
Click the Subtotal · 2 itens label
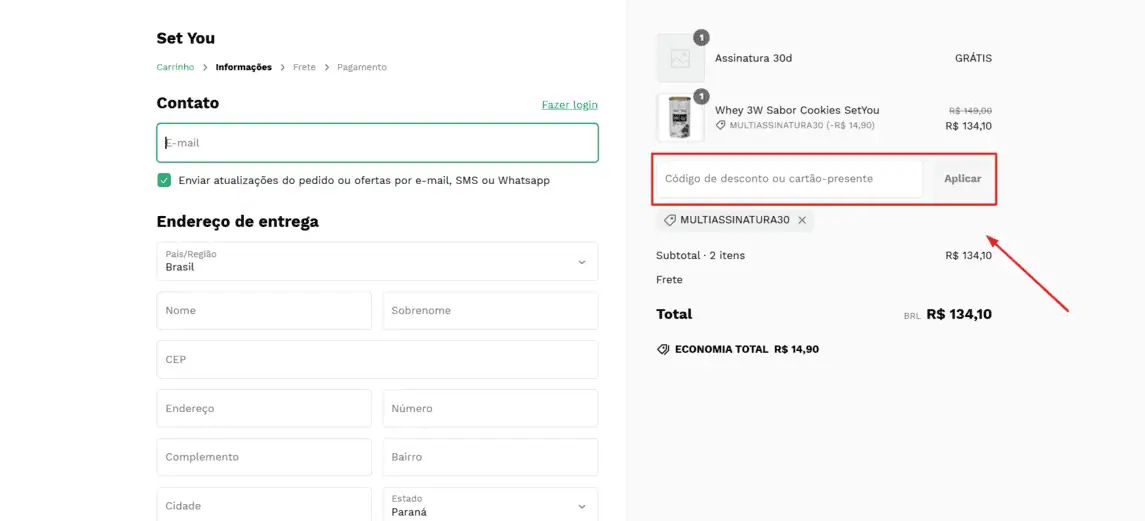701,256
